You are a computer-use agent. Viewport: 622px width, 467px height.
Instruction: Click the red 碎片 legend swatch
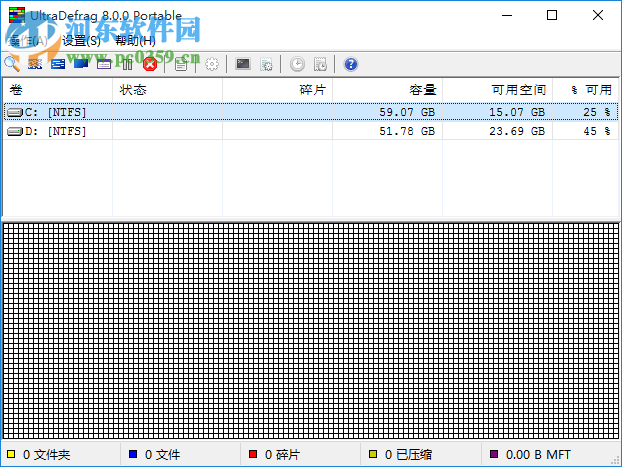253,454
